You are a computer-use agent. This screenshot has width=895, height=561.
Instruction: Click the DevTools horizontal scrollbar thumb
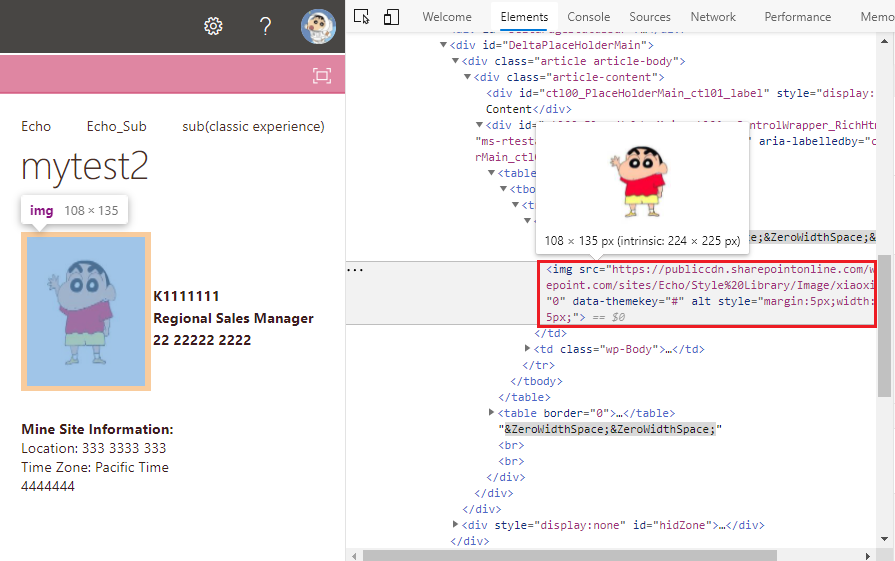point(570,555)
